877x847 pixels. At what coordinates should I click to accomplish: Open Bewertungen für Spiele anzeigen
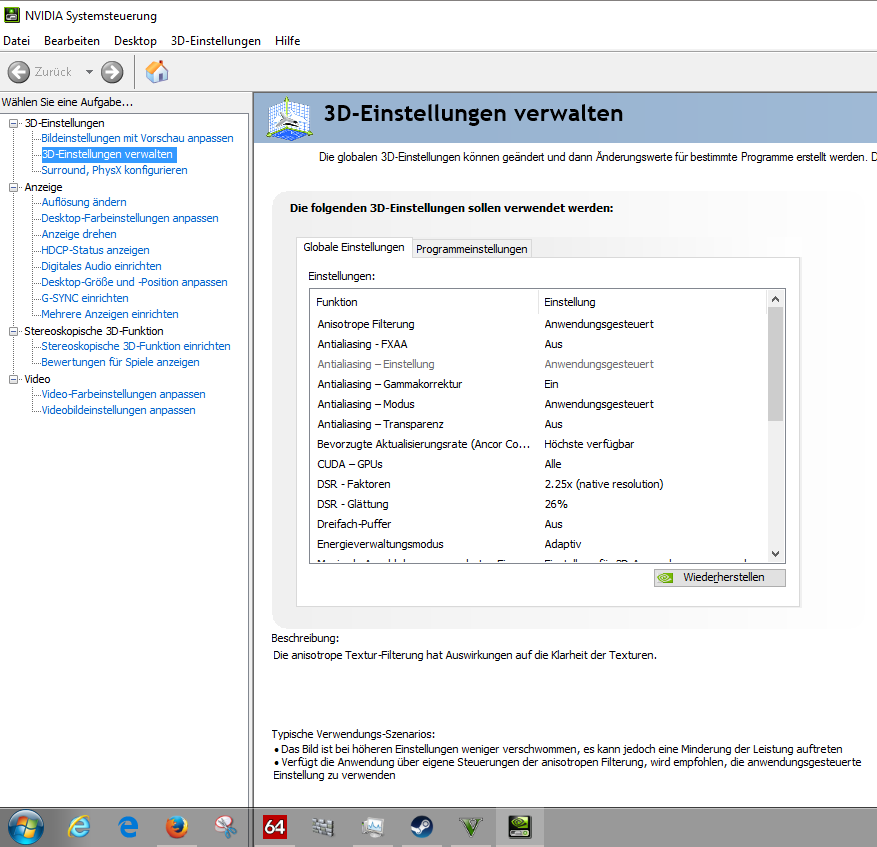[120, 362]
